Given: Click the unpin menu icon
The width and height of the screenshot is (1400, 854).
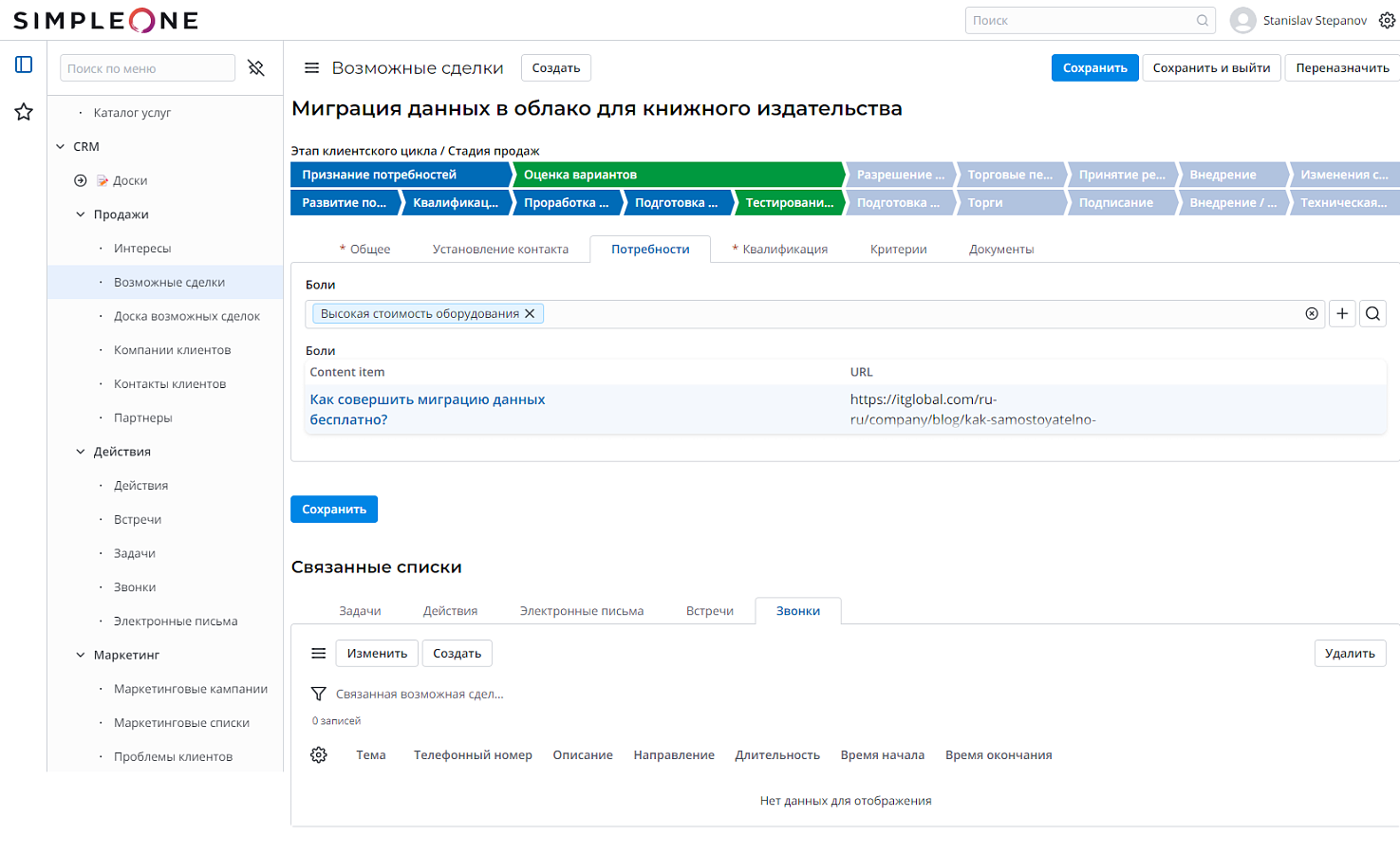Looking at the screenshot, I should click(x=256, y=68).
